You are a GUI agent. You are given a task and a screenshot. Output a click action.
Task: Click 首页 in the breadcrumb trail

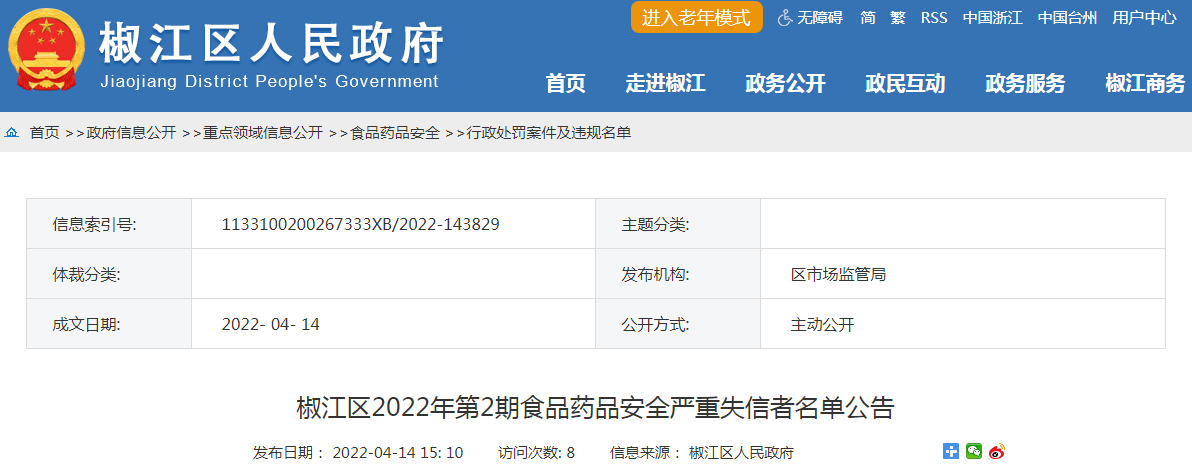[44, 133]
